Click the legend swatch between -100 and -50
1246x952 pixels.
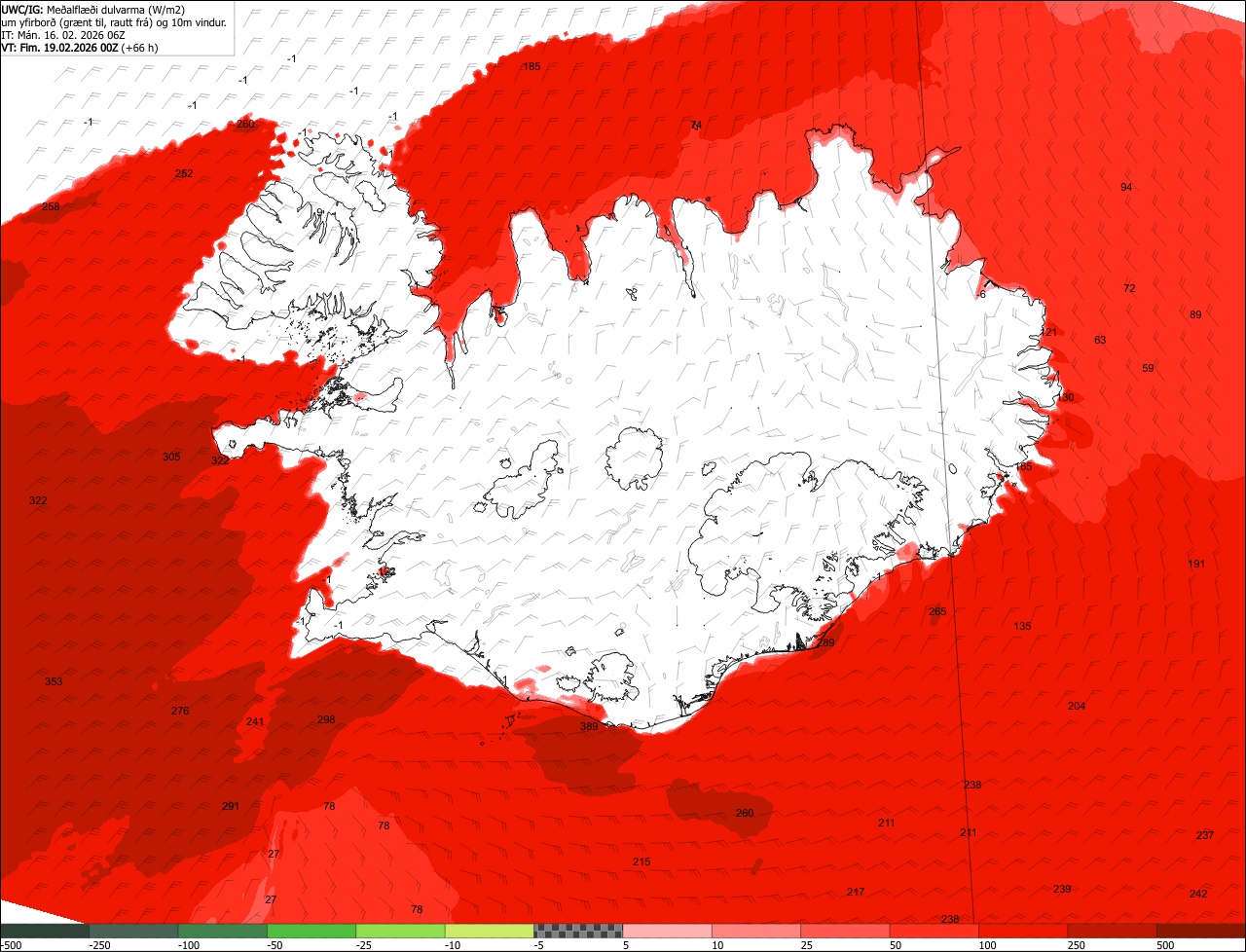[x=222, y=931]
